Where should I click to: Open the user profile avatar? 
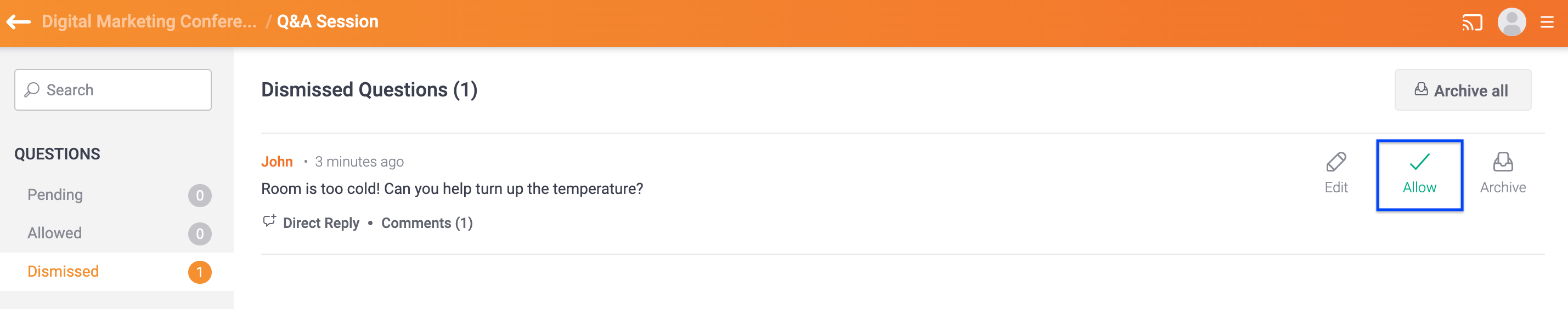coord(1511,22)
